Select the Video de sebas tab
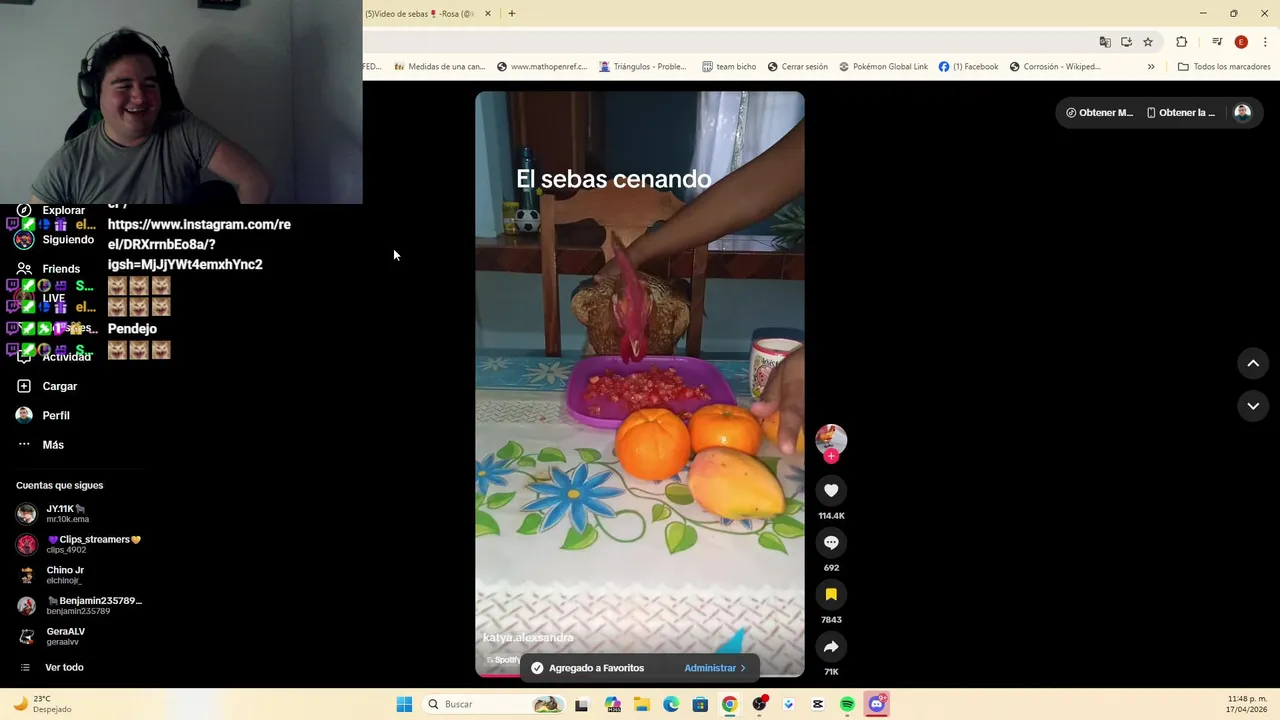 point(420,14)
